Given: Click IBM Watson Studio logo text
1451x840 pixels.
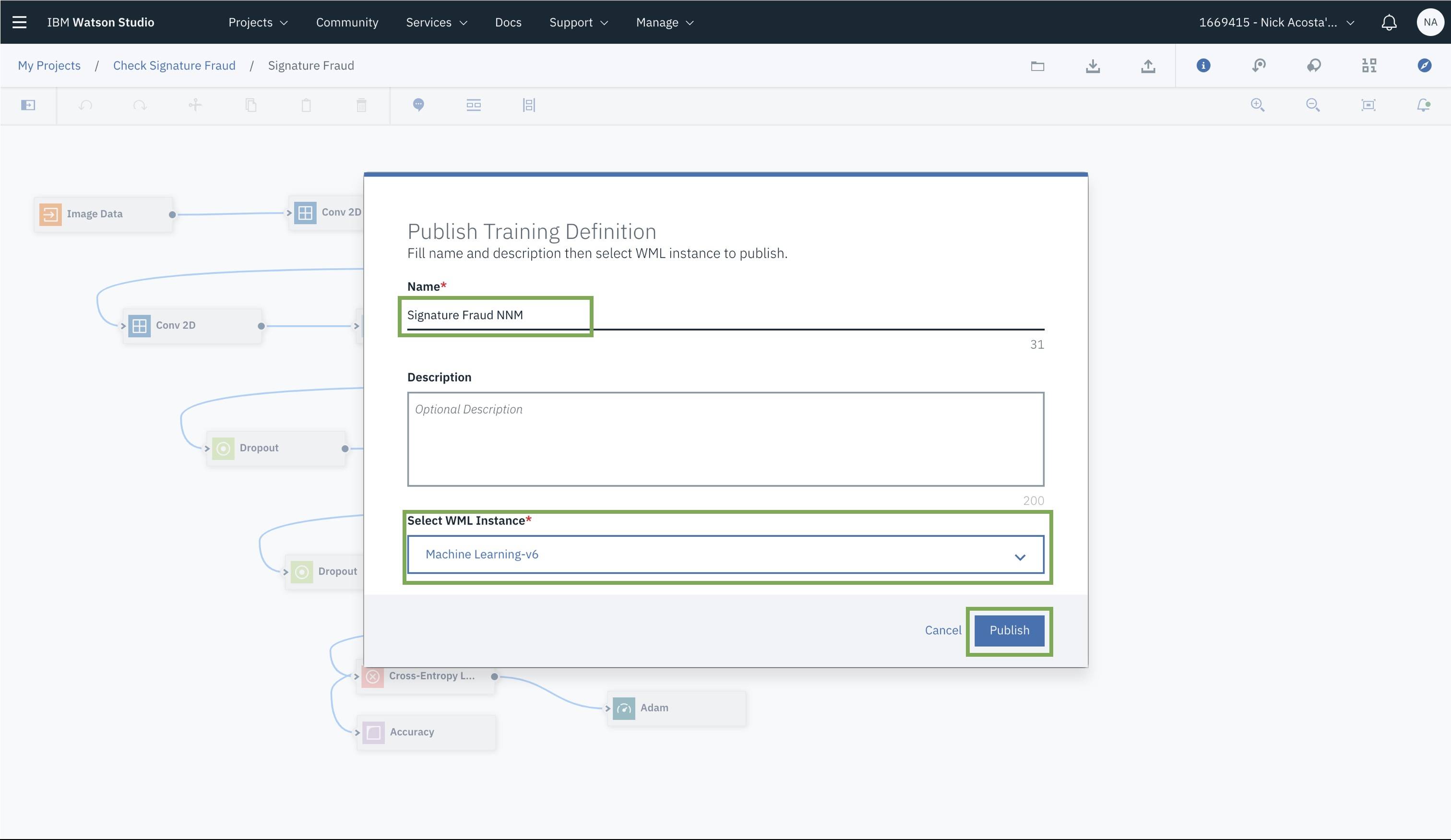Looking at the screenshot, I should tap(101, 23).
